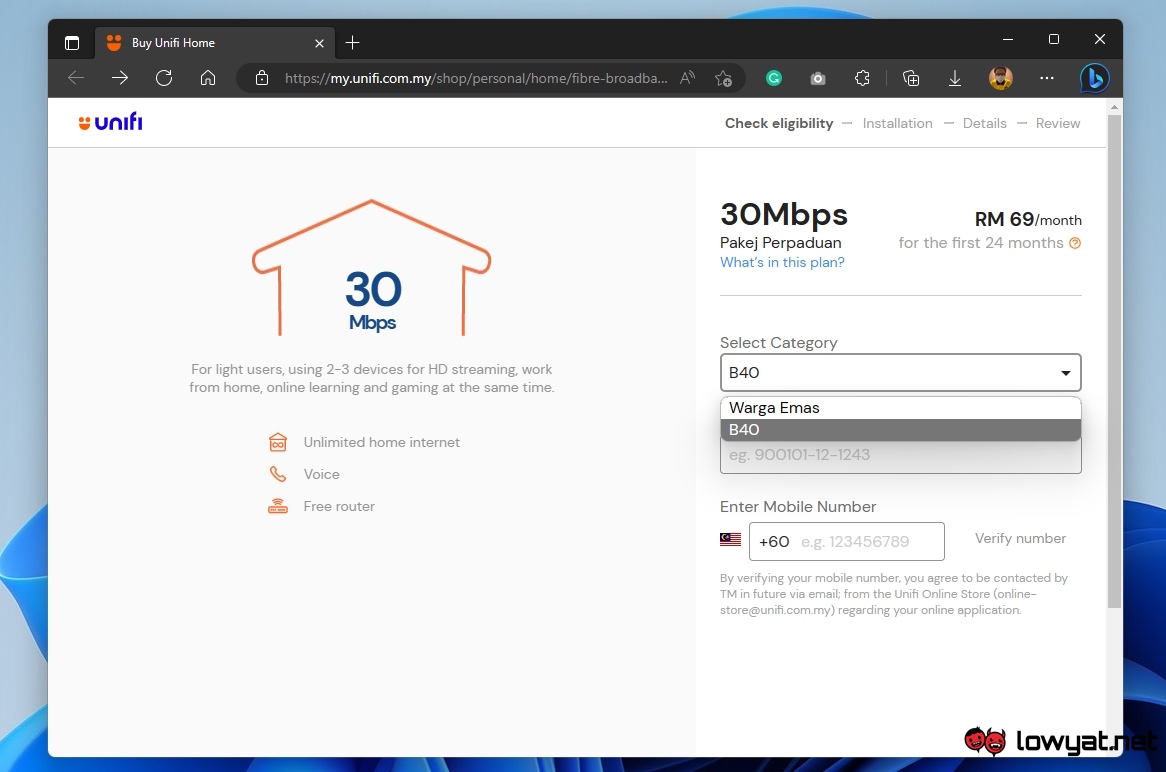The image size is (1166, 772).
Task: Choose Warga Emas option
Action: pyautogui.click(x=900, y=408)
